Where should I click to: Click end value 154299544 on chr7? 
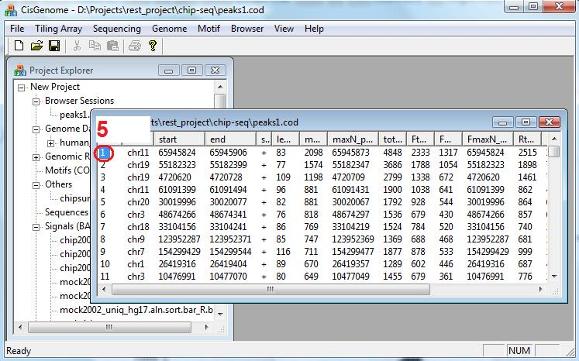tap(230, 252)
